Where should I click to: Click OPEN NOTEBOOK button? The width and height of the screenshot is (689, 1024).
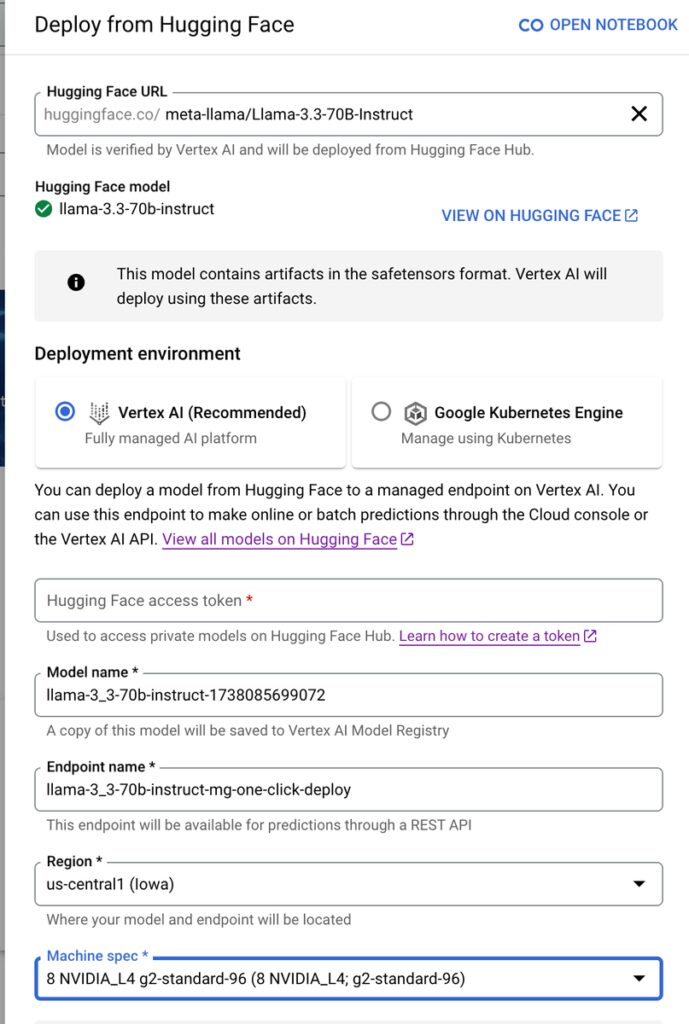click(x=613, y=25)
